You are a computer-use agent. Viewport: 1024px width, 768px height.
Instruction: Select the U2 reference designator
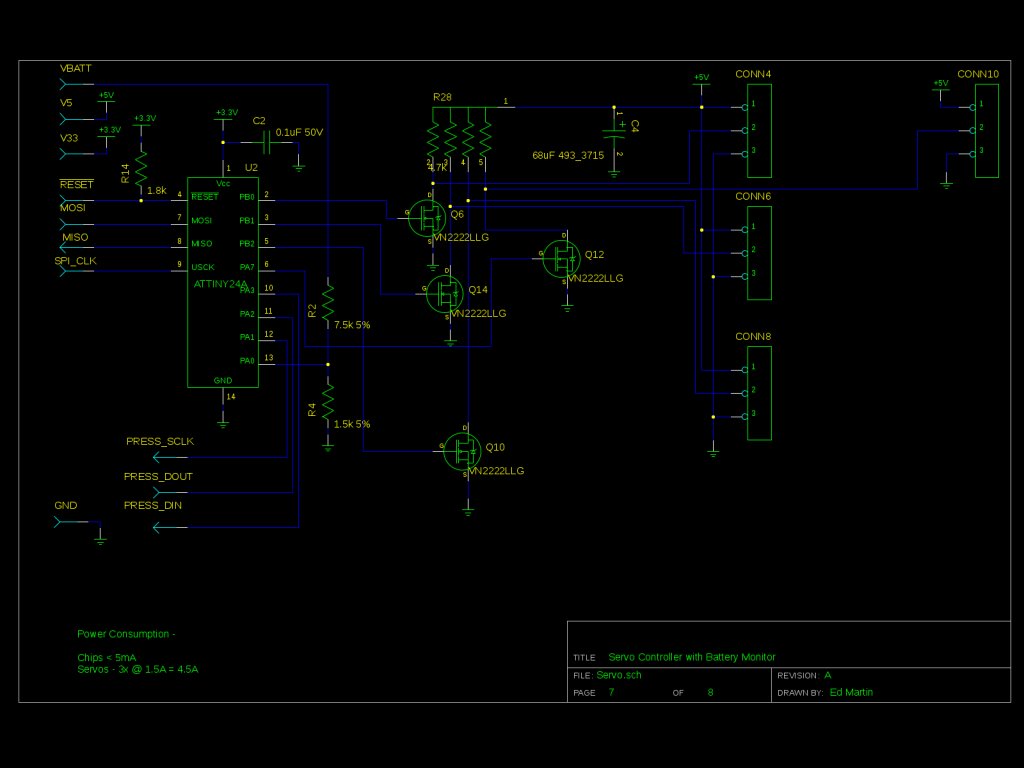click(251, 168)
